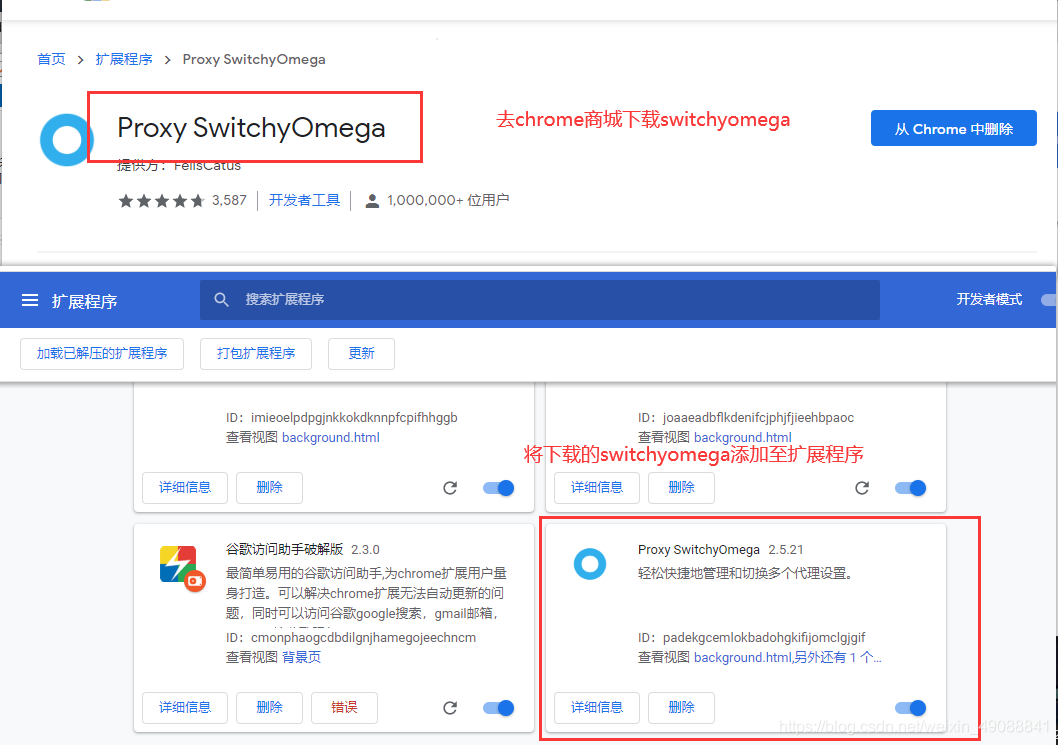Click the Proxy SwitchyOmega logo in the store page
The width and height of the screenshot is (1058, 745).
click(67, 140)
